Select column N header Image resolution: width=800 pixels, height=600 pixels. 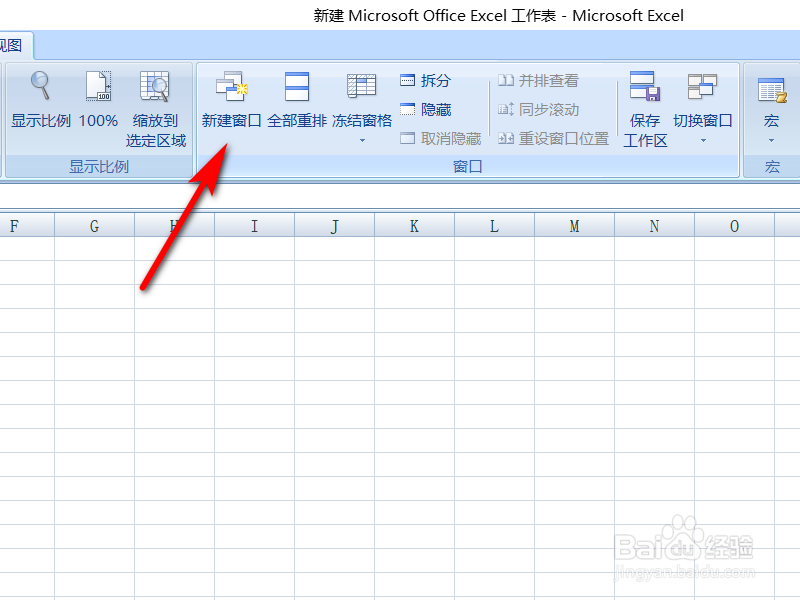(655, 226)
